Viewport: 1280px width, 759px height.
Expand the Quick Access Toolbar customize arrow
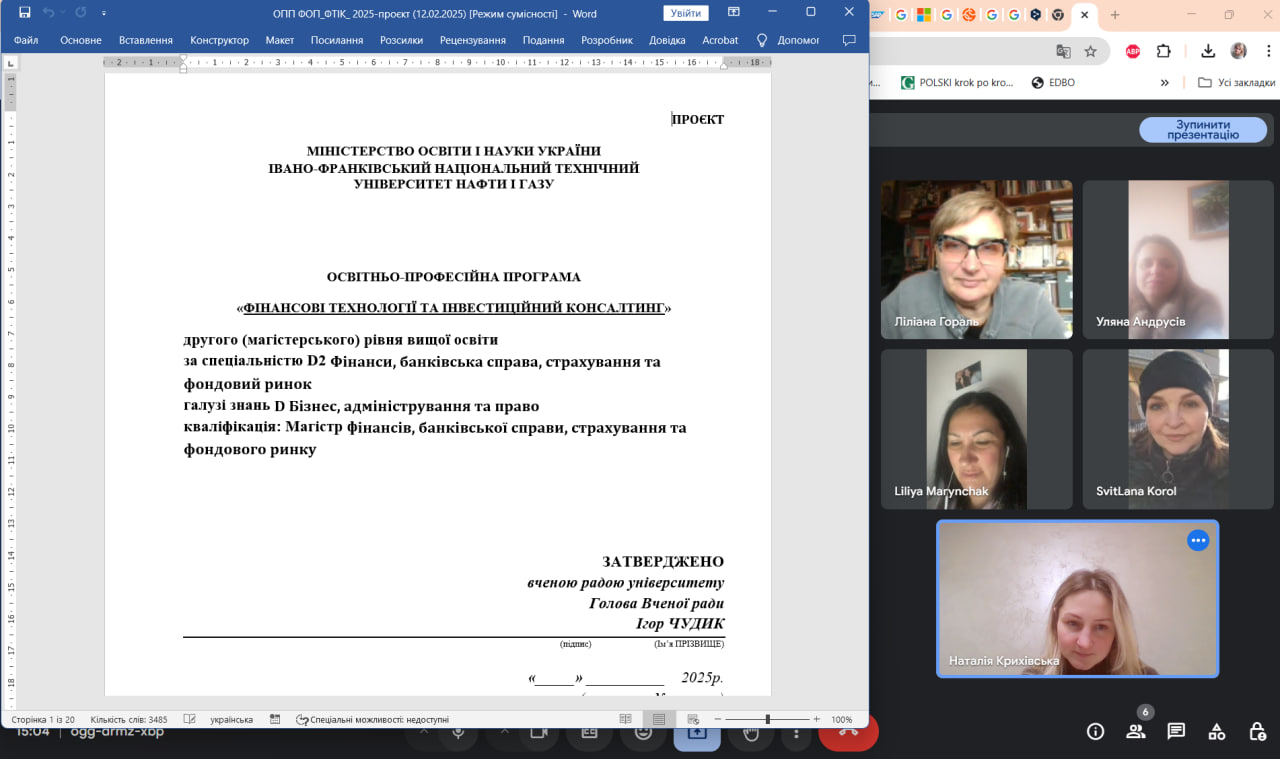click(x=105, y=13)
